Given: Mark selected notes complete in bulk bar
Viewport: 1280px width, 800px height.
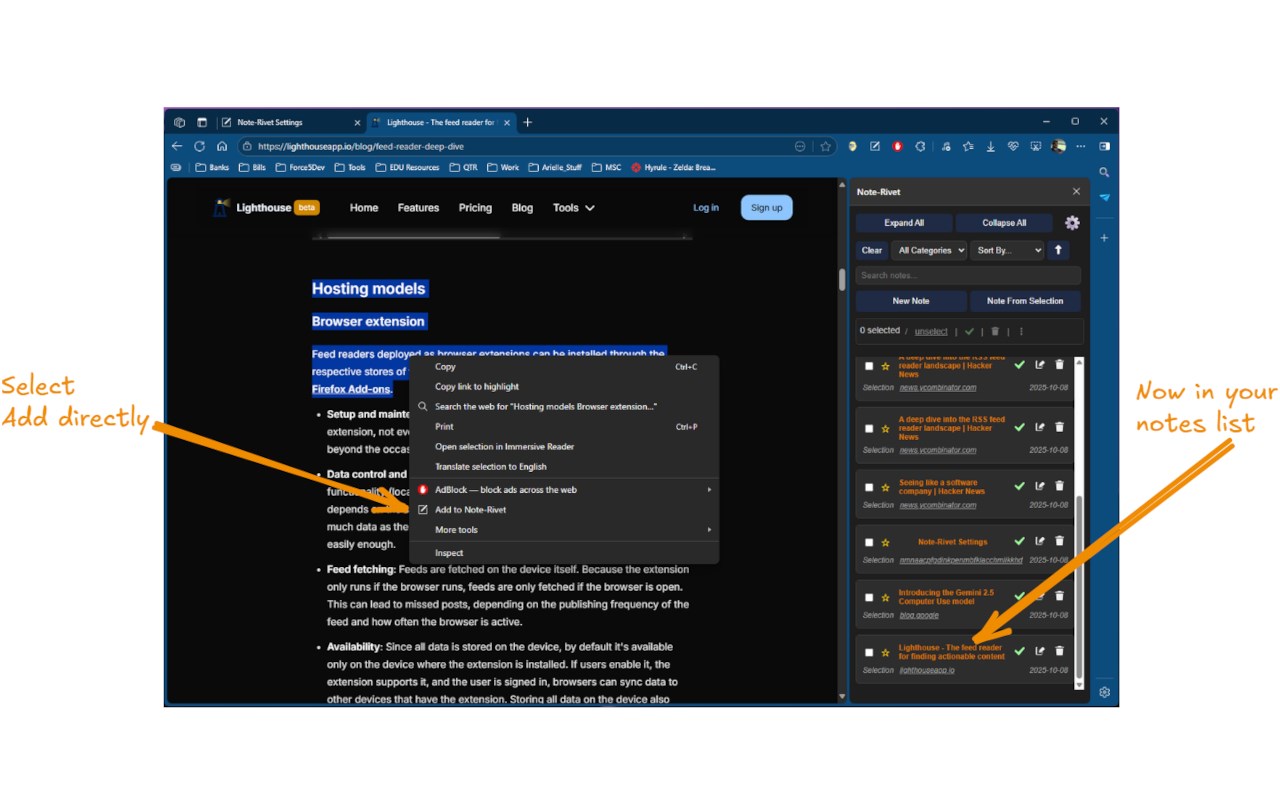Looking at the screenshot, I should 969,331.
